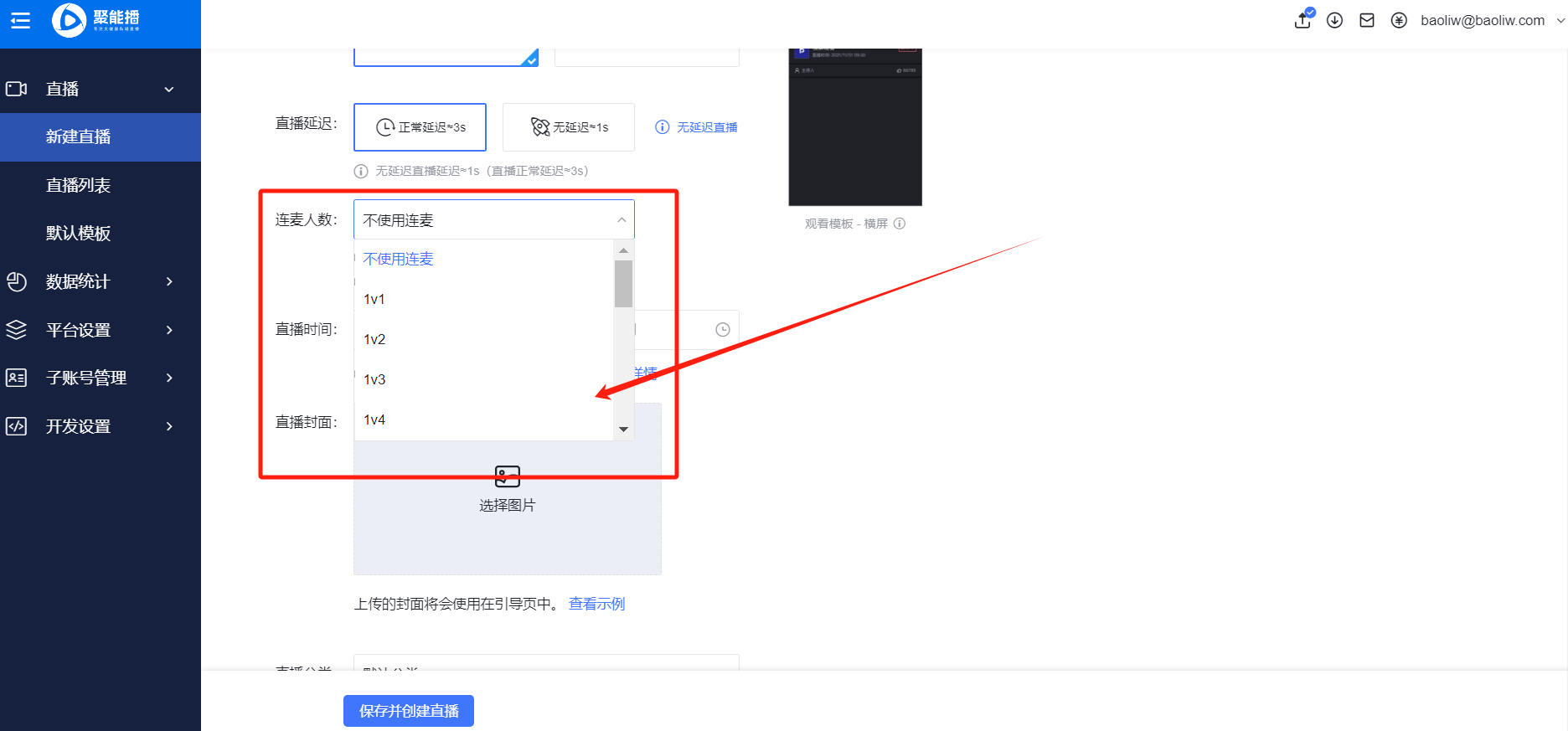Expand 平台设置 sidebar menu
Viewport: 1568px width, 731px height.
(x=101, y=330)
